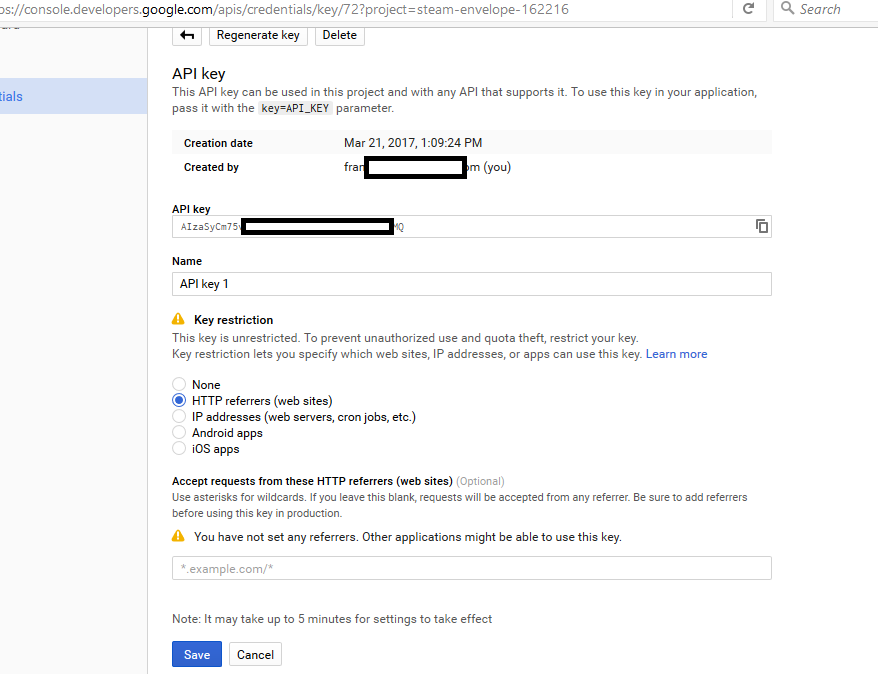Screen dimensions: 878x674
Task: Select Android apps restriction
Action: 179,433
